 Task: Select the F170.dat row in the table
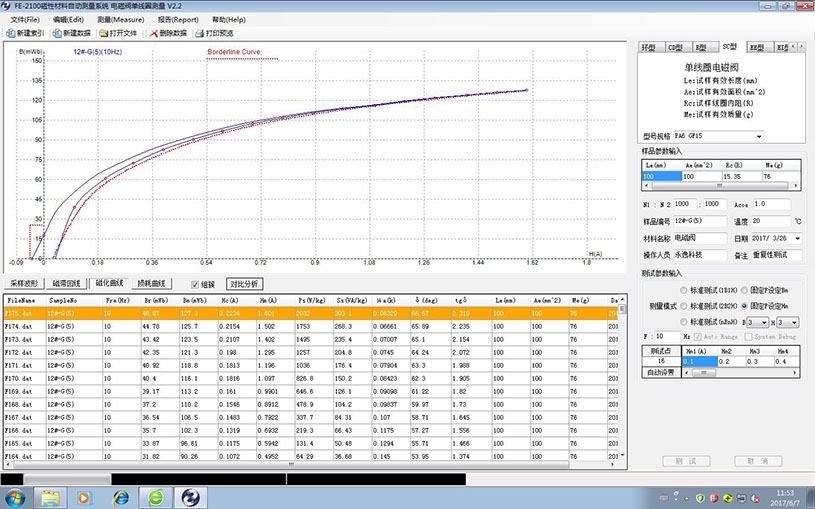point(311,379)
